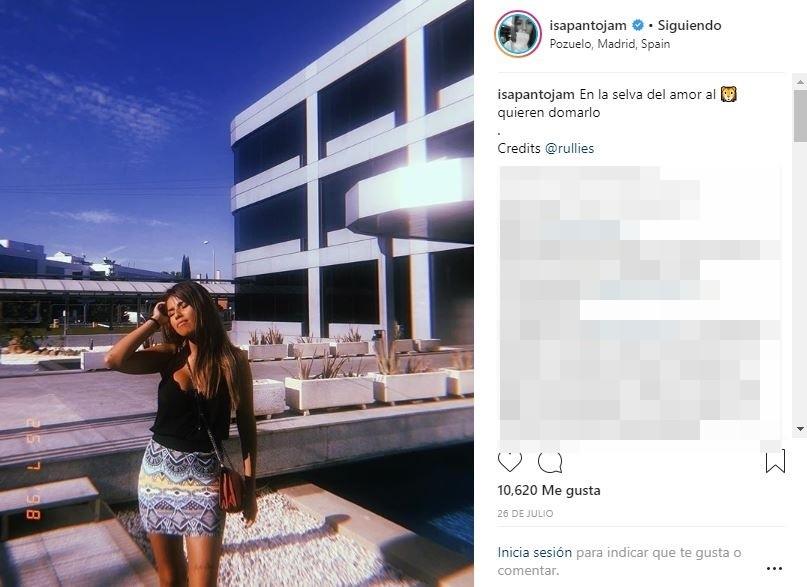Click the blue verified badge
This screenshot has height=587, width=807.
click(x=637, y=25)
